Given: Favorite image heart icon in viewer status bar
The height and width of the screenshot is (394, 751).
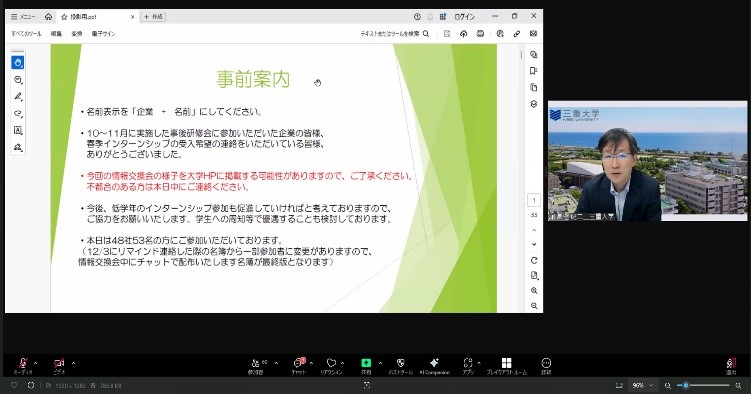Looking at the screenshot, I should 14,385.
